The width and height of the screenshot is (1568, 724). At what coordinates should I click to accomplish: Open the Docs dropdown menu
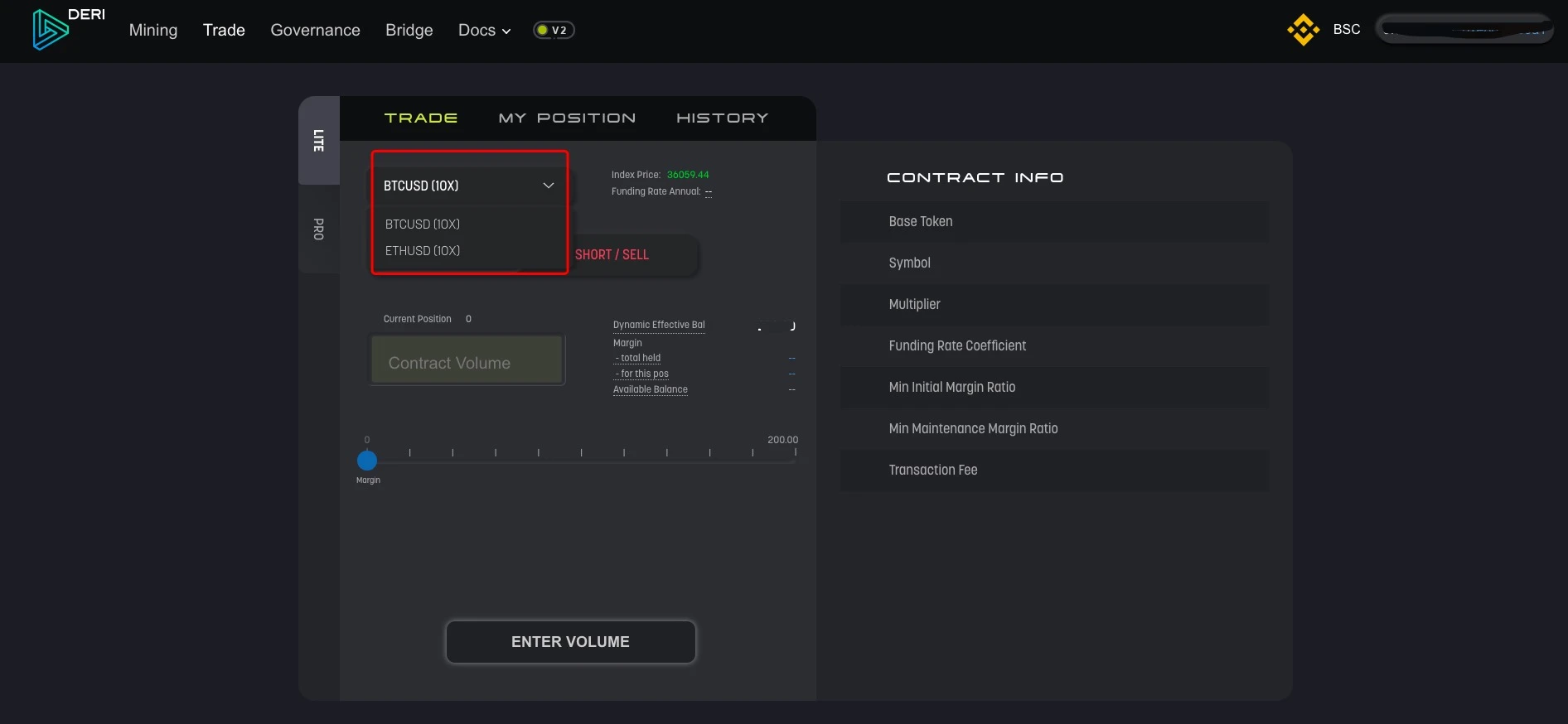(x=484, y=30)
